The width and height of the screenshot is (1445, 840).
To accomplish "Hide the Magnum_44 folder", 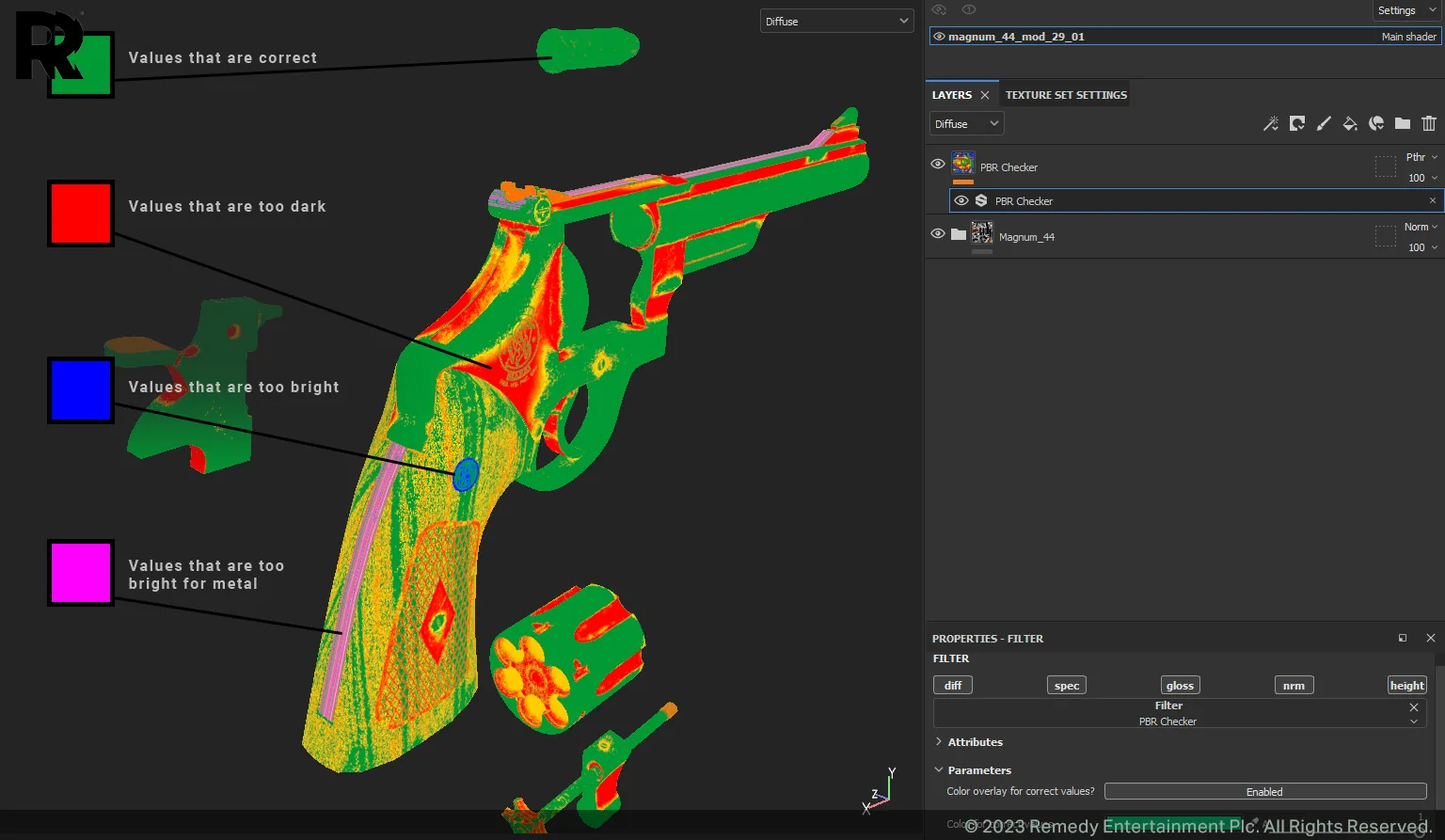I will [x=938, y=233].
